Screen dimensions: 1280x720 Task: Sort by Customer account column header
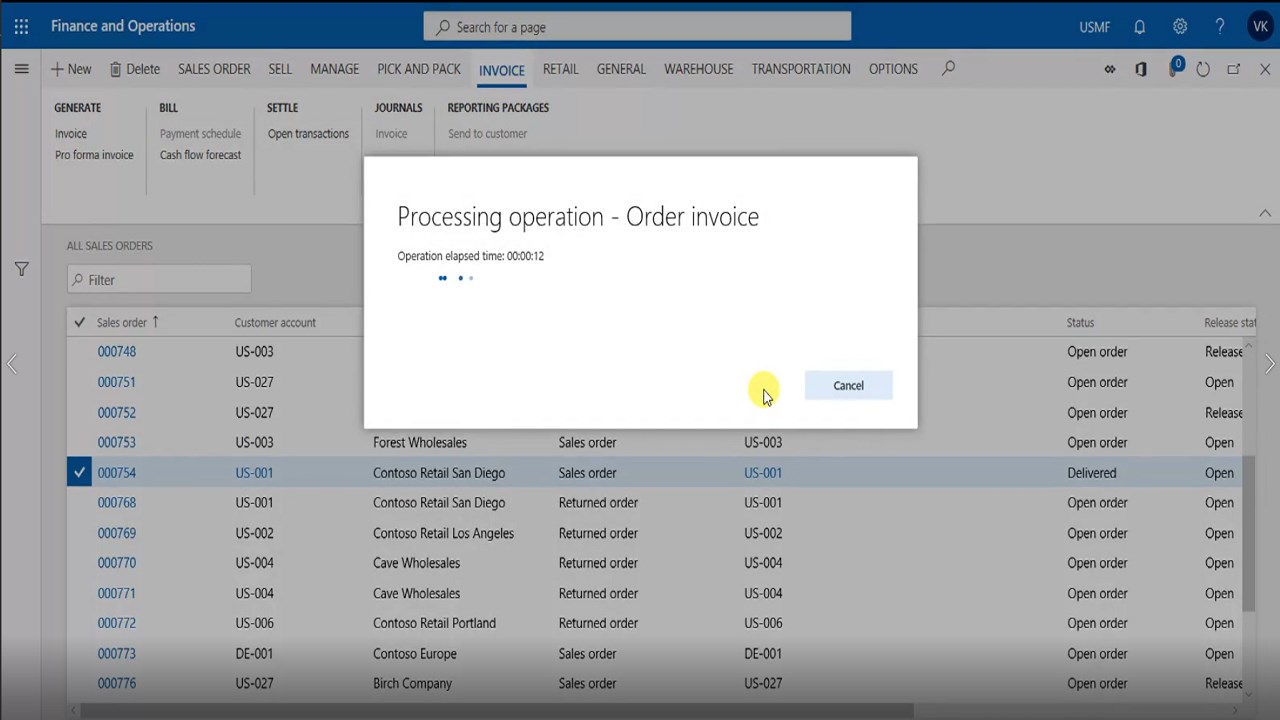pyautogui.click(x=275, y=323)
